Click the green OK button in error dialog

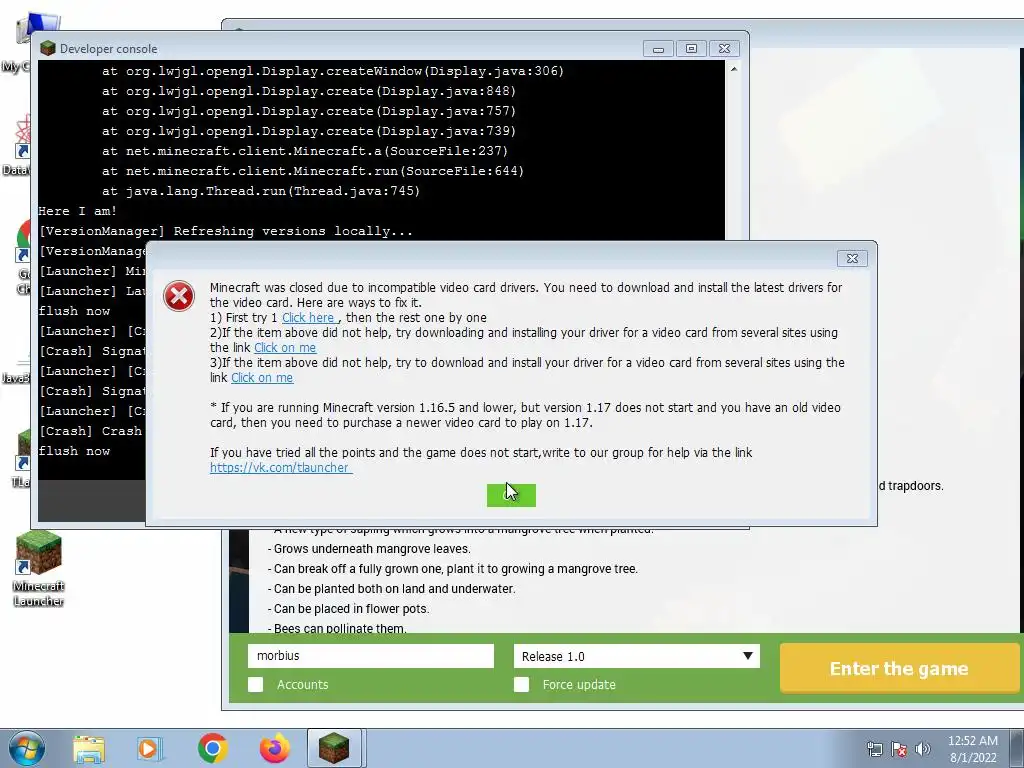point(511,495)
